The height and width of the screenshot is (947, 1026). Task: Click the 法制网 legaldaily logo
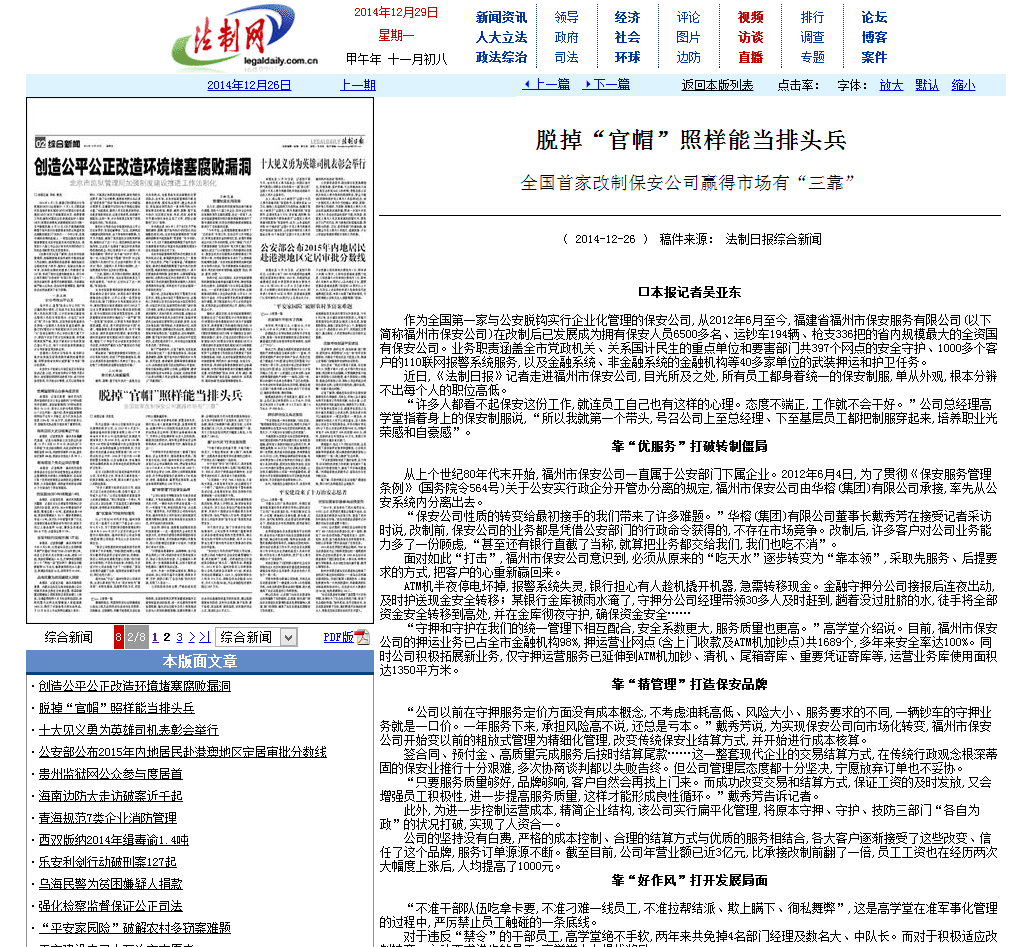coord(243,38)
